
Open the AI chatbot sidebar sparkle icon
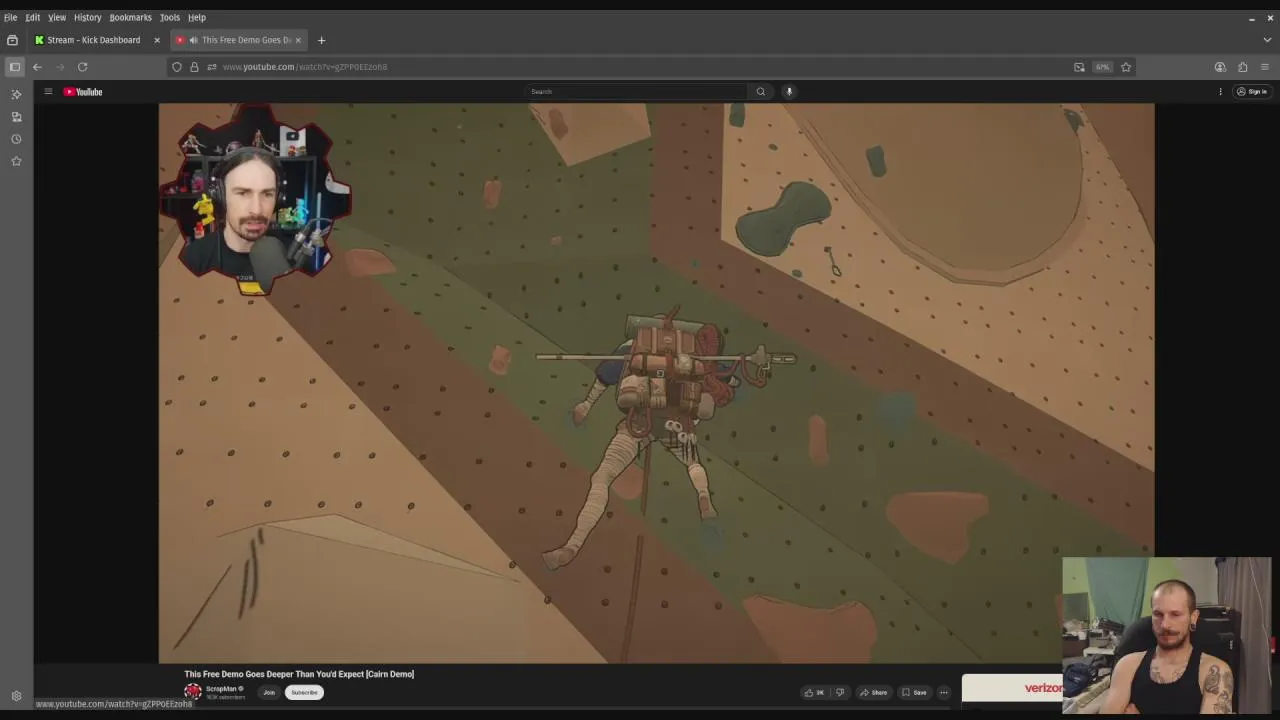pyautogui.click(x=16, y=94)
